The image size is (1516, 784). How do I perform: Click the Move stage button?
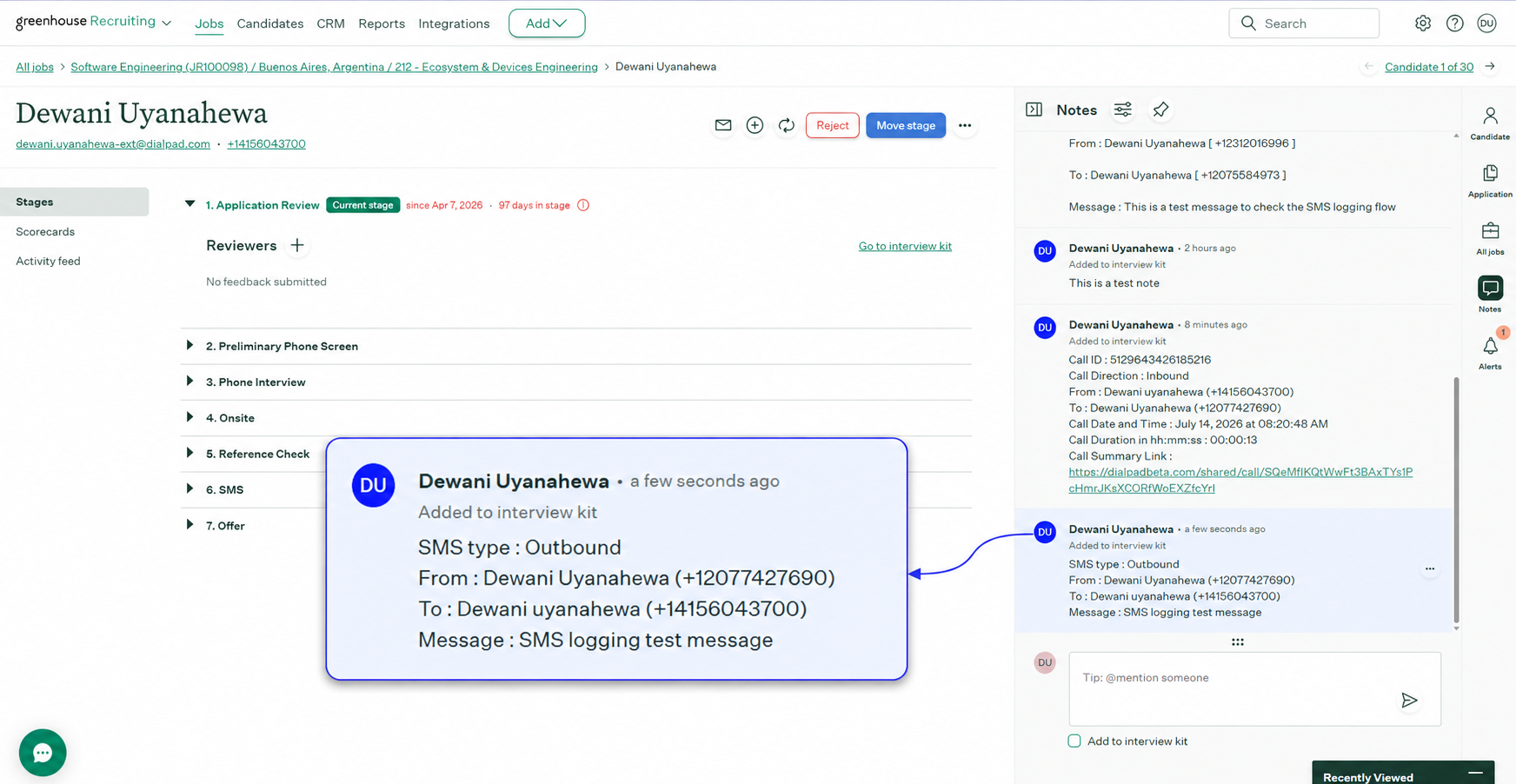point(906,125)
